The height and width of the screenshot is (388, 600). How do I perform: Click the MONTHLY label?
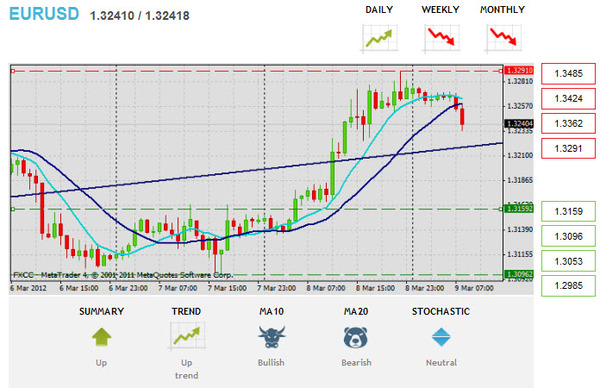pyautogui.click(x=502, y=10)
